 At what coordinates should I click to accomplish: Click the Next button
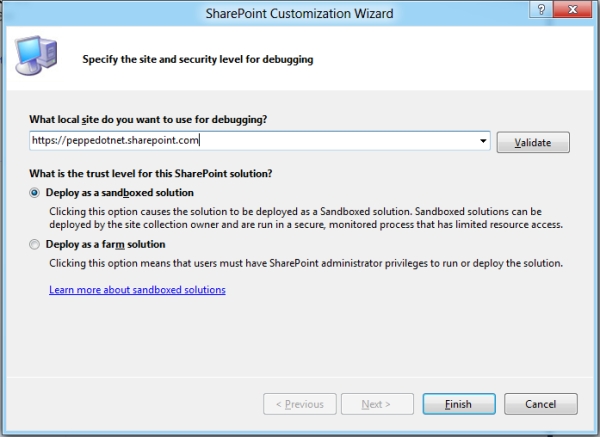pos(377,404)
